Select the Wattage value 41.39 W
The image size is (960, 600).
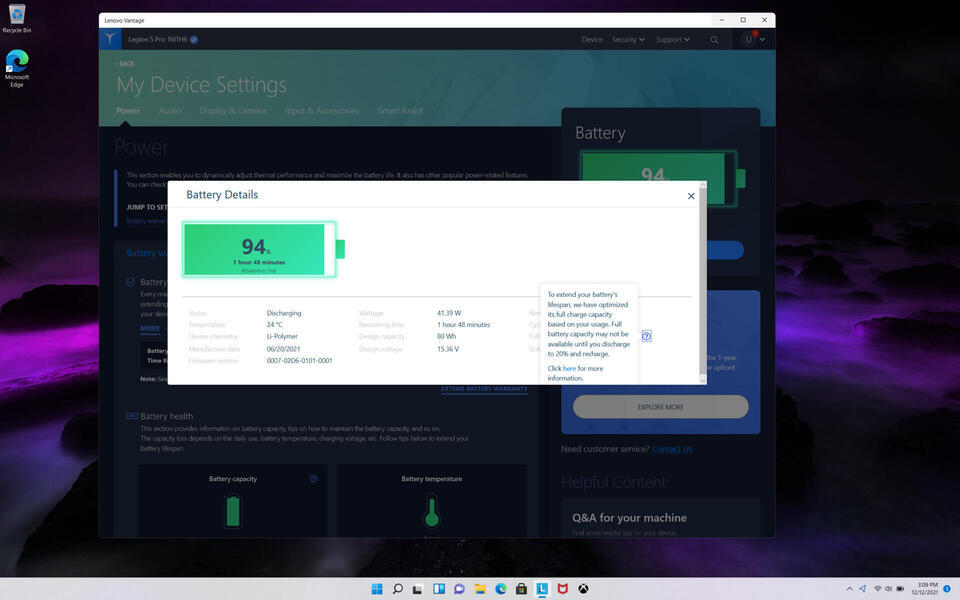449,313
